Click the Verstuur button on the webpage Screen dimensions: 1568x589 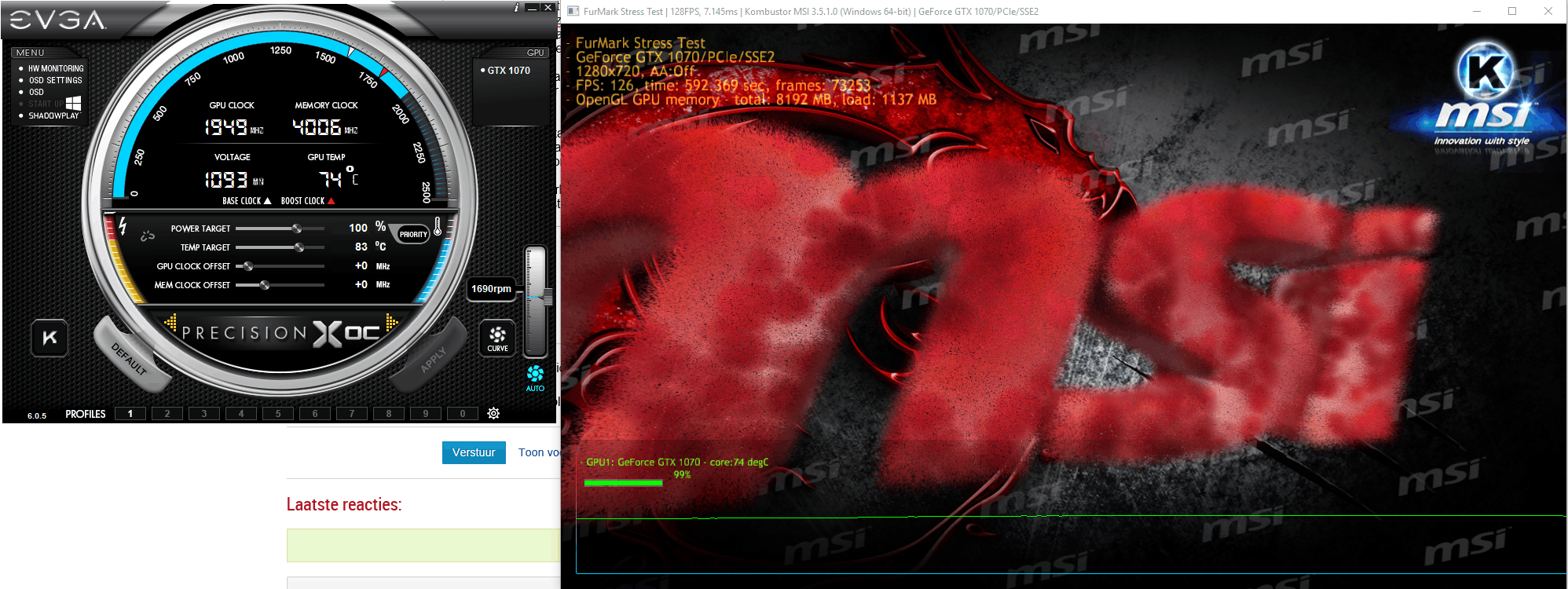click(474, 452)
